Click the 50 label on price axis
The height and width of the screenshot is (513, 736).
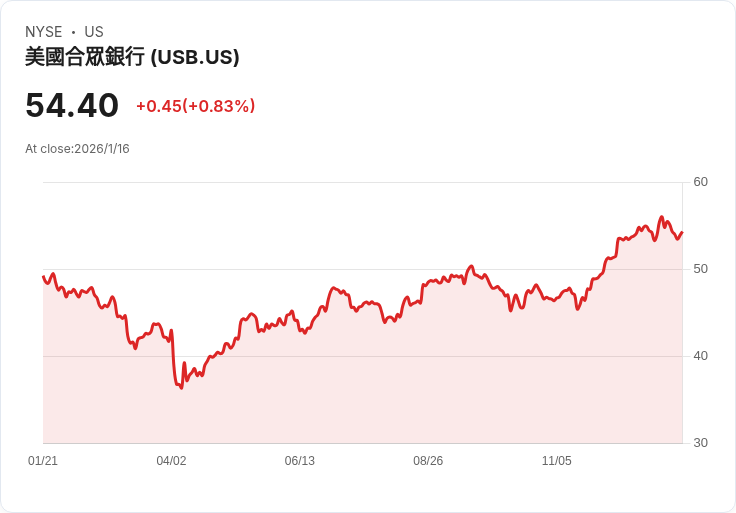pos(700,269)
